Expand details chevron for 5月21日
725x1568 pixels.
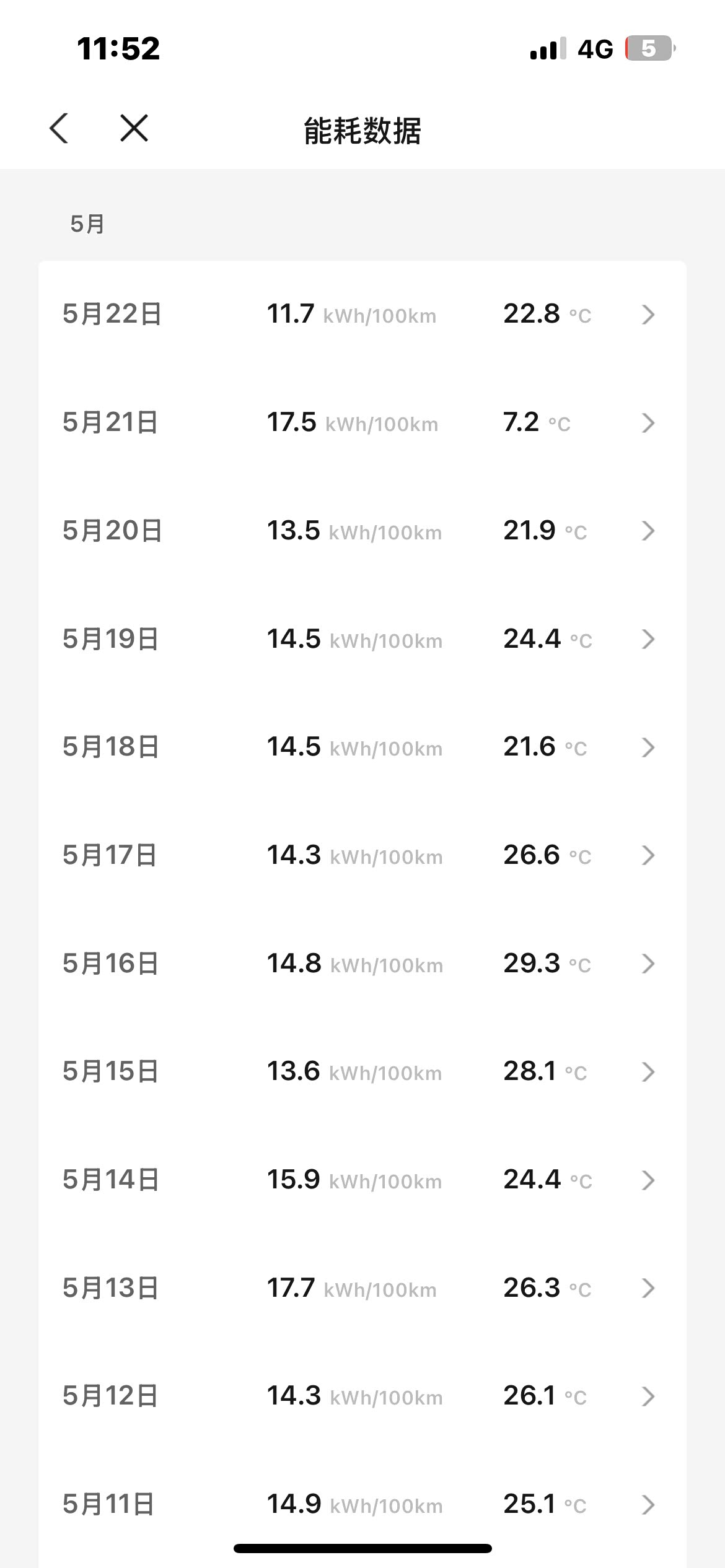click(648, 423)
